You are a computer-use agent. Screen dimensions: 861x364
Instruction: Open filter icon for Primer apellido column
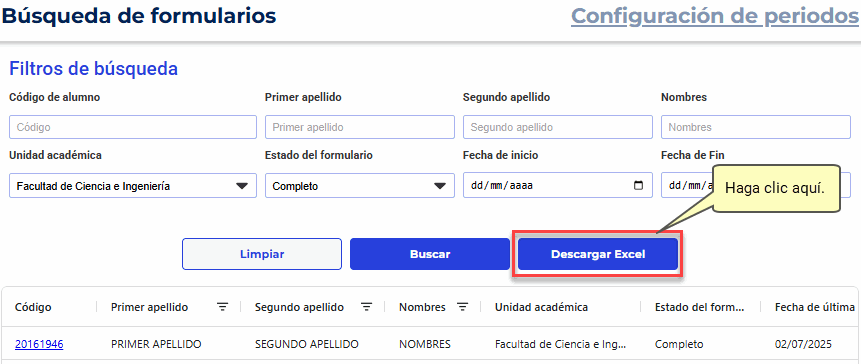222,307
